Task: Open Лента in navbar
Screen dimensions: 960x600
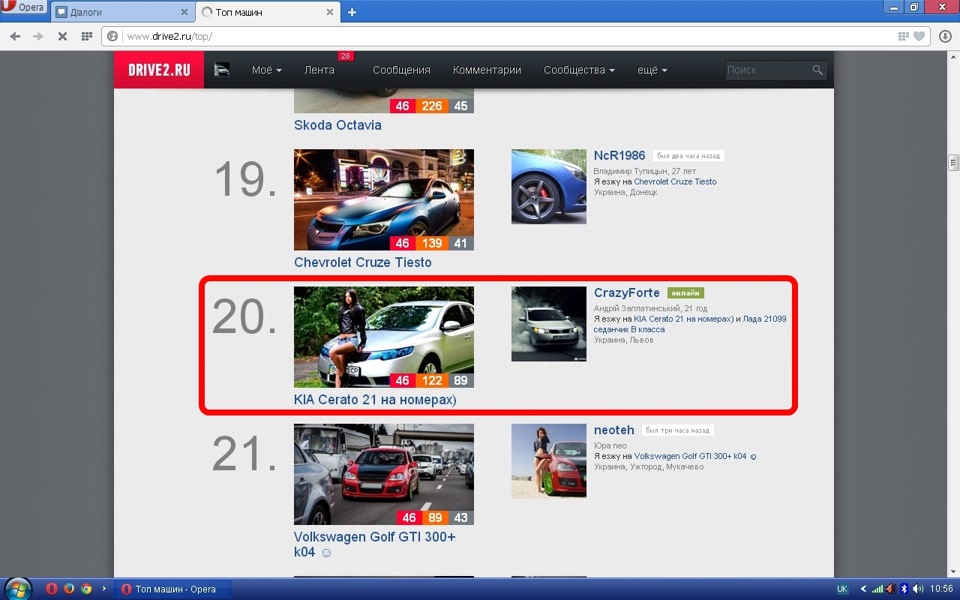Action: coord(319,70)
